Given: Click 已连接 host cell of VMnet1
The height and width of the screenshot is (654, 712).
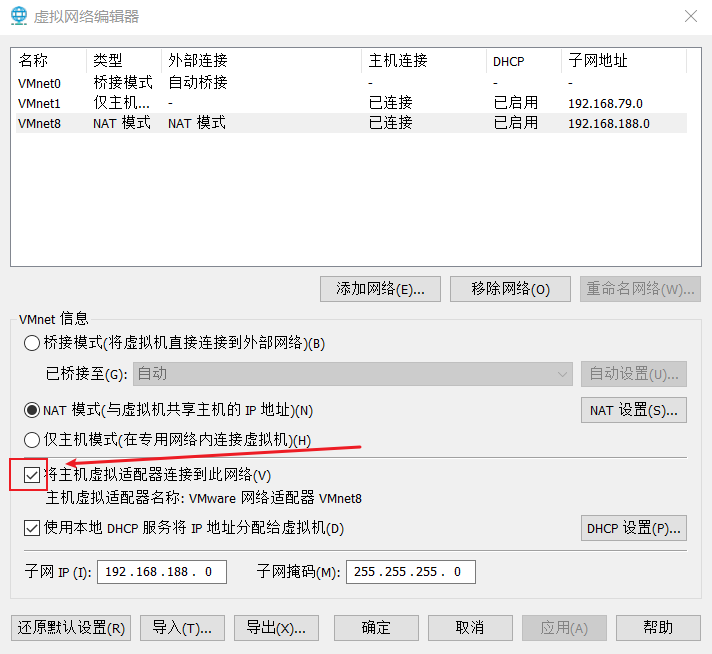Looking at the screenshot, I should tap(390, 103).
